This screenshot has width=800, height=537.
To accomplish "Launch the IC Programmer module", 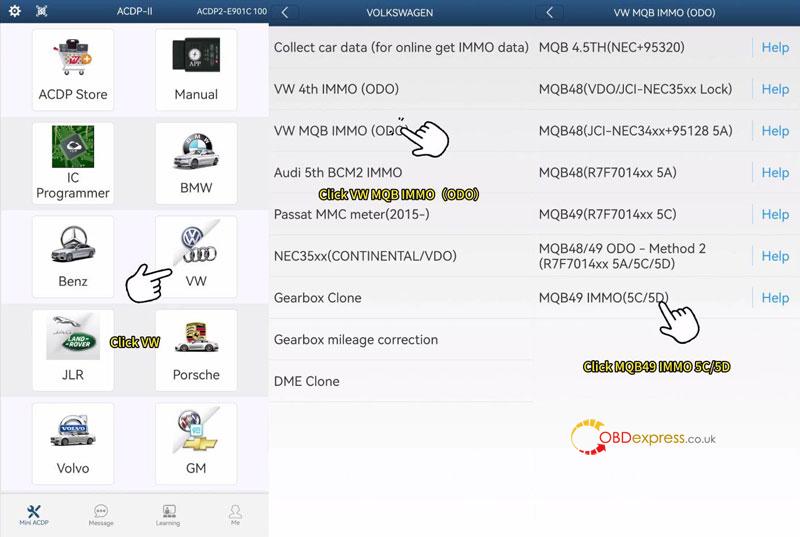I will [x=73, y=163].
